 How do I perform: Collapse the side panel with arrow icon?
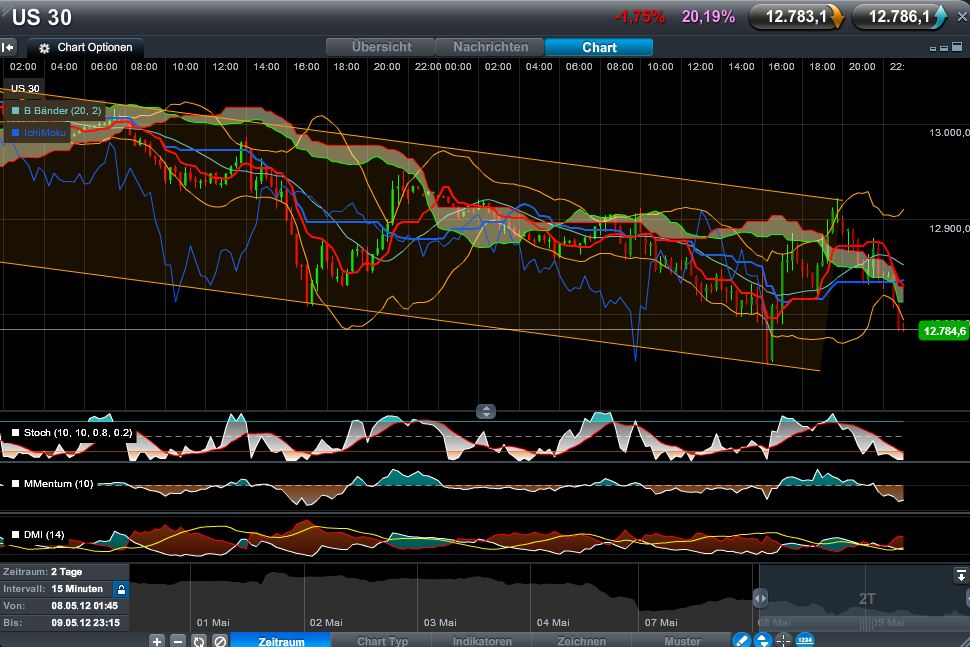(x=9, y=47)
